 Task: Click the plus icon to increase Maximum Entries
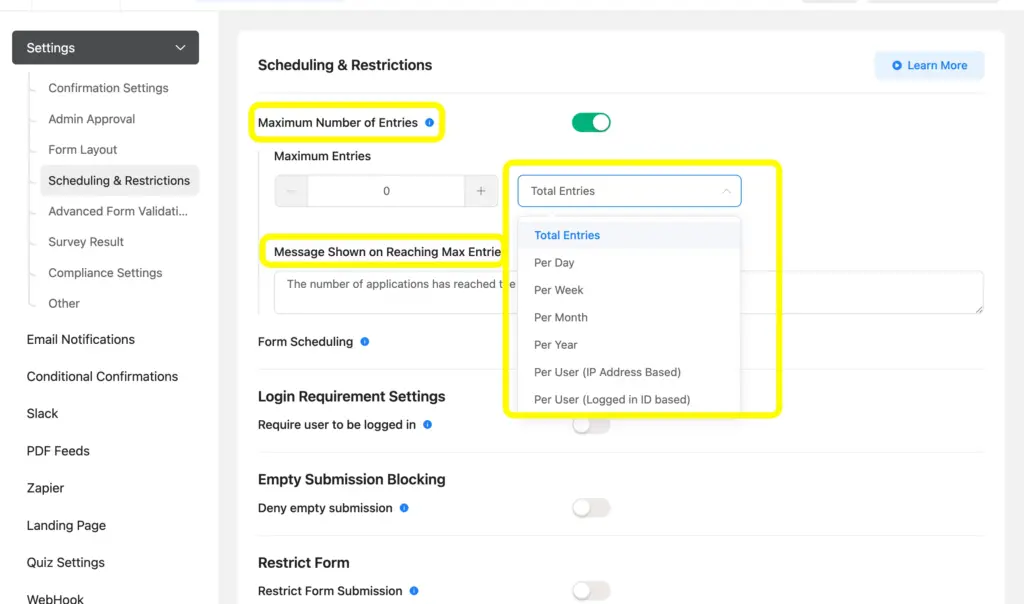pyautogui.click(x=481, y=190)
